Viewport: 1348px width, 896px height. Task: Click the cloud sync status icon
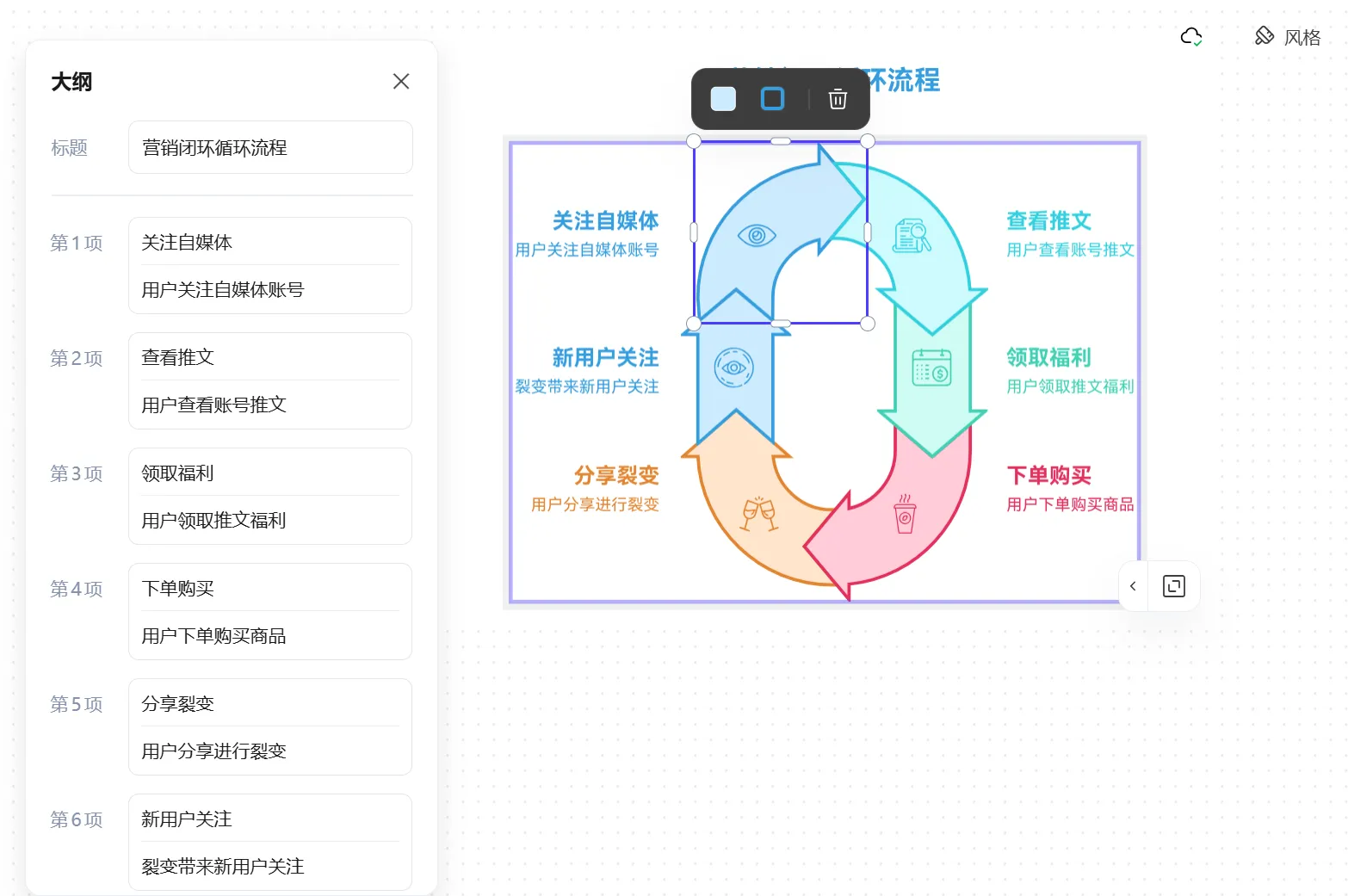coord(1190,36)
